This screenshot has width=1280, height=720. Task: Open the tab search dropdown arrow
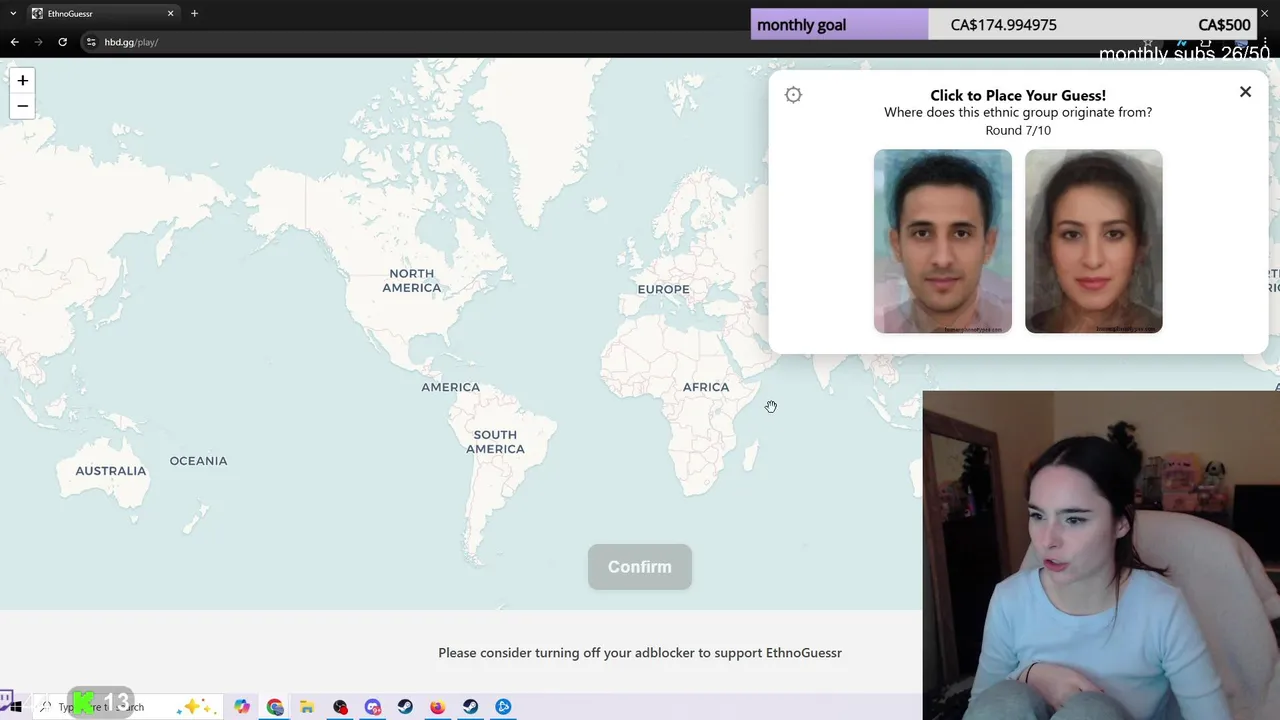point(13,14)
